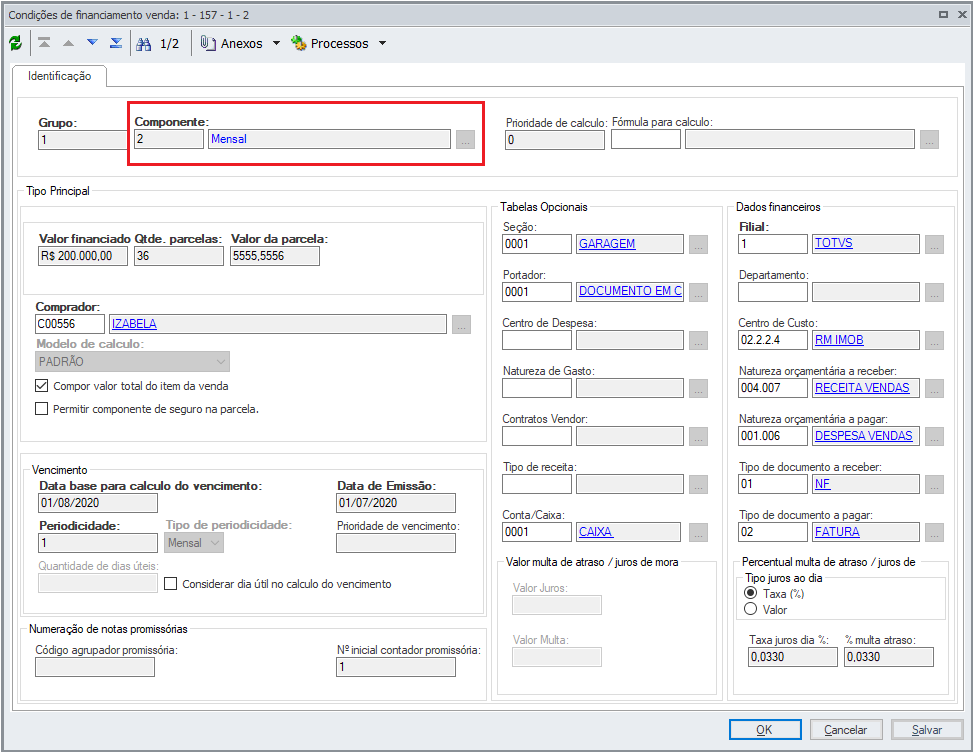
Task: Open the DOCUMENTO EM C link
Action: click(x=630, y=290)
